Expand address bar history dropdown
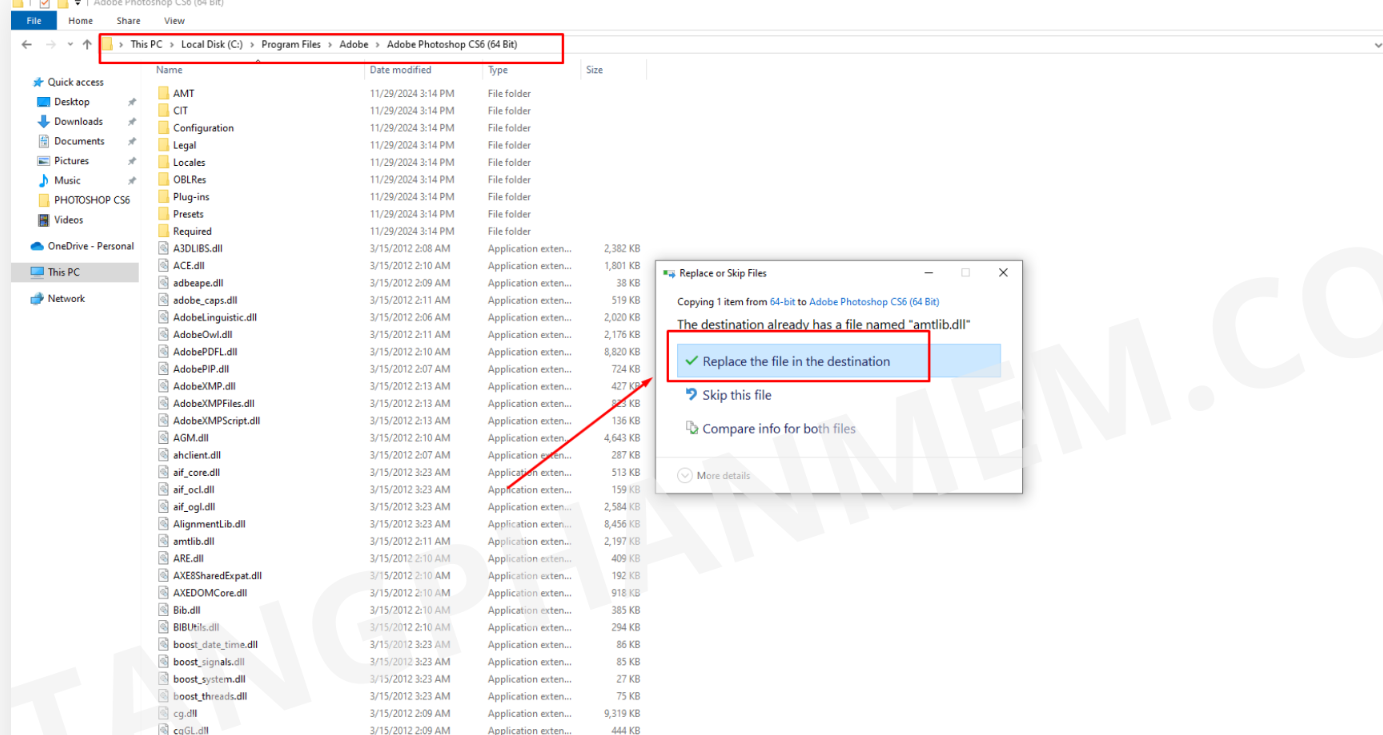Image resolution: width=1383 pixels, height=735 pixels. point(1377,45)
